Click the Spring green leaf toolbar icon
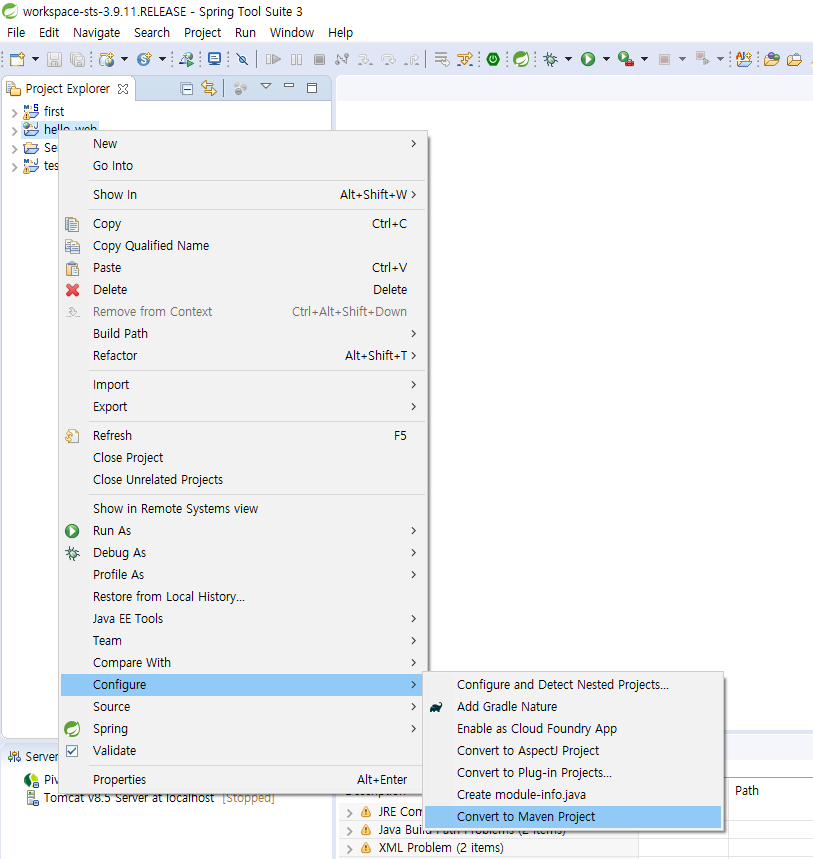The image size is (813, 859). tap(521, 60)
